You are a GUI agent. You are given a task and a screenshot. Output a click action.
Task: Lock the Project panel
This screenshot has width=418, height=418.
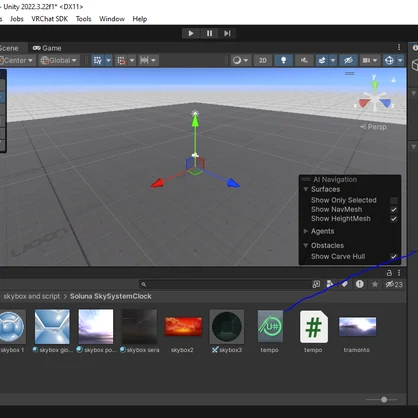(389, 273)
